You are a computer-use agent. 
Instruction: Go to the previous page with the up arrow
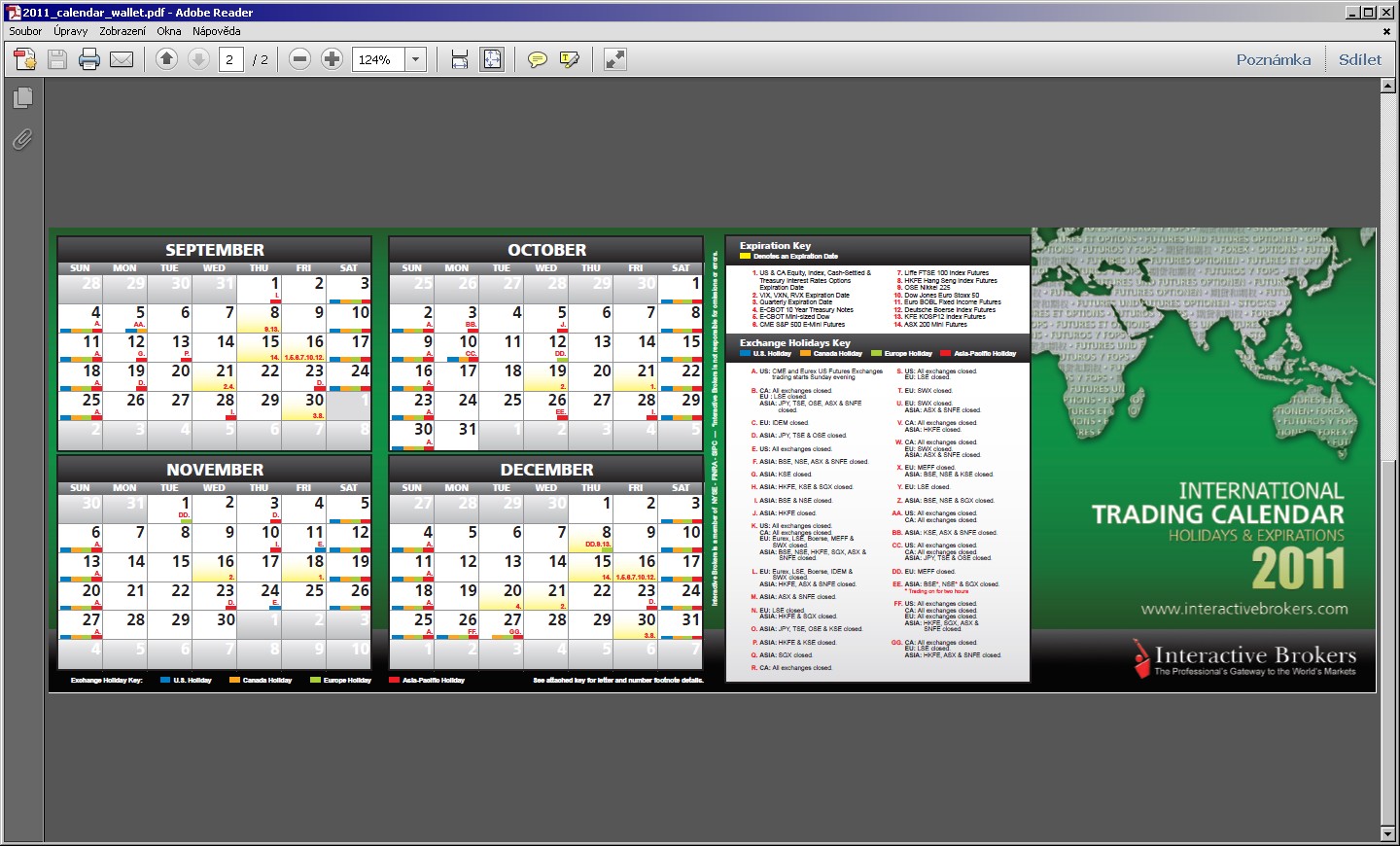pyautogui.click(x=166, y=59)
